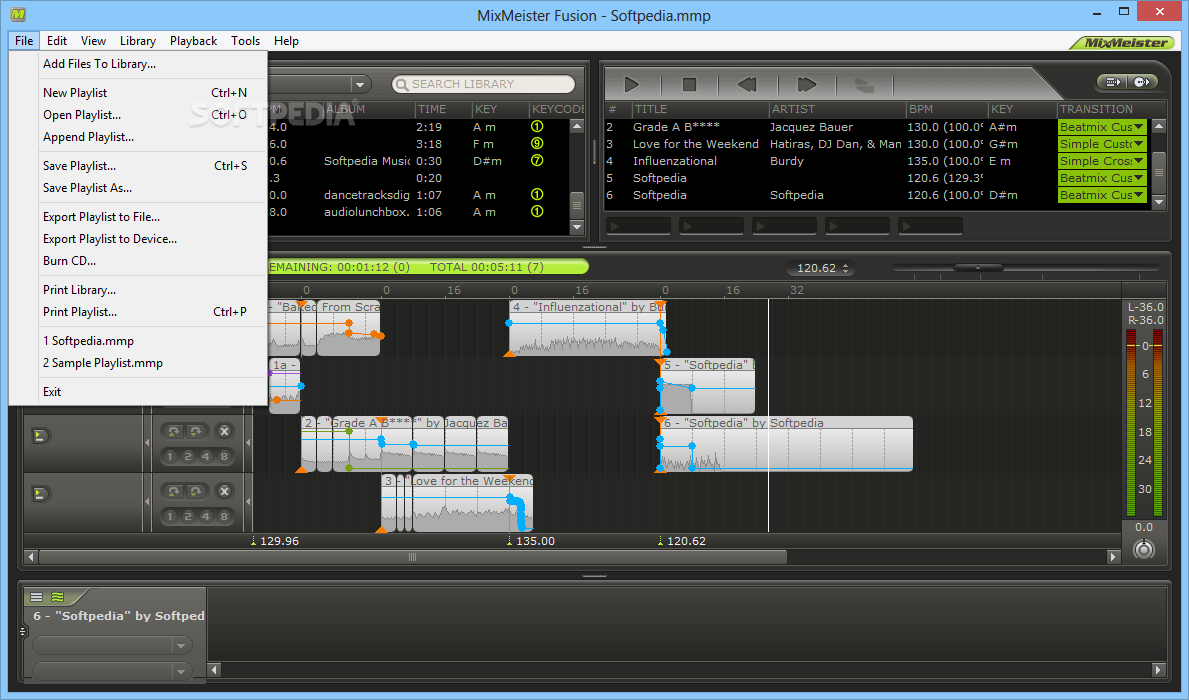This screenshot has width=1189, height=700.
Task: Select Burn CD from the File menu
Action: tap(69, 261)
